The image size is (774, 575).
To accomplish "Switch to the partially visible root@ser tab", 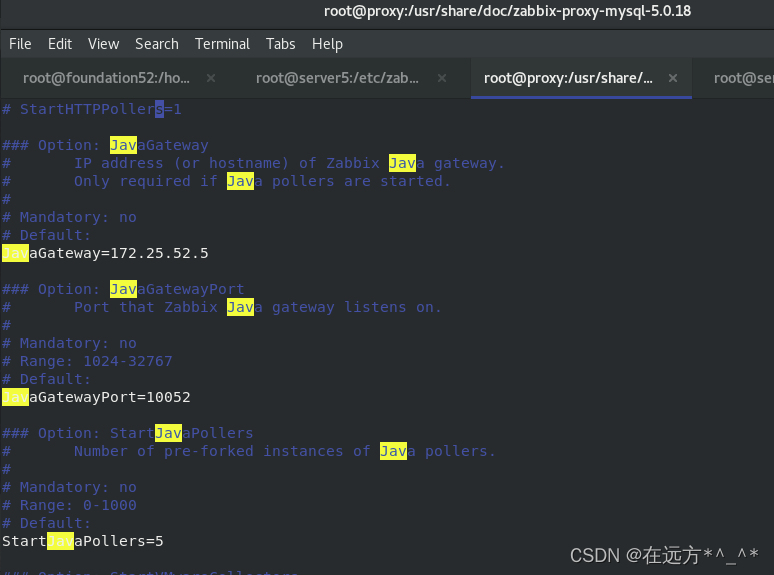I will point(743,78).
